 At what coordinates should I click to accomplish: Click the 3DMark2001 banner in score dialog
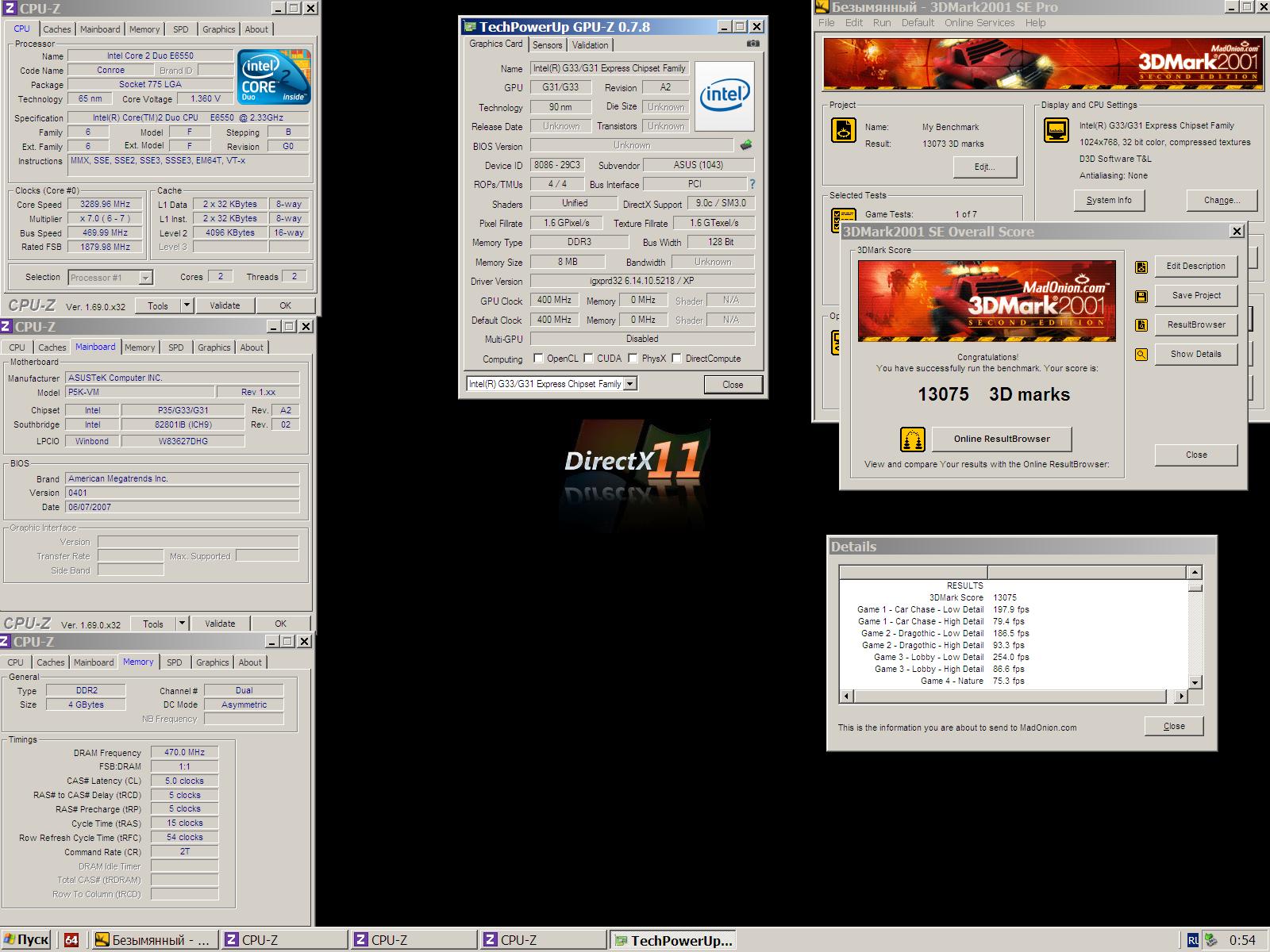click(987, 301)
